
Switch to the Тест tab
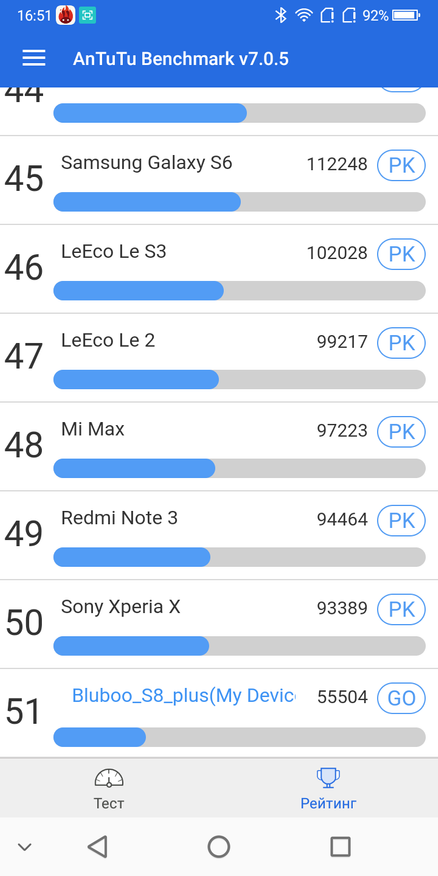point(109,789)
